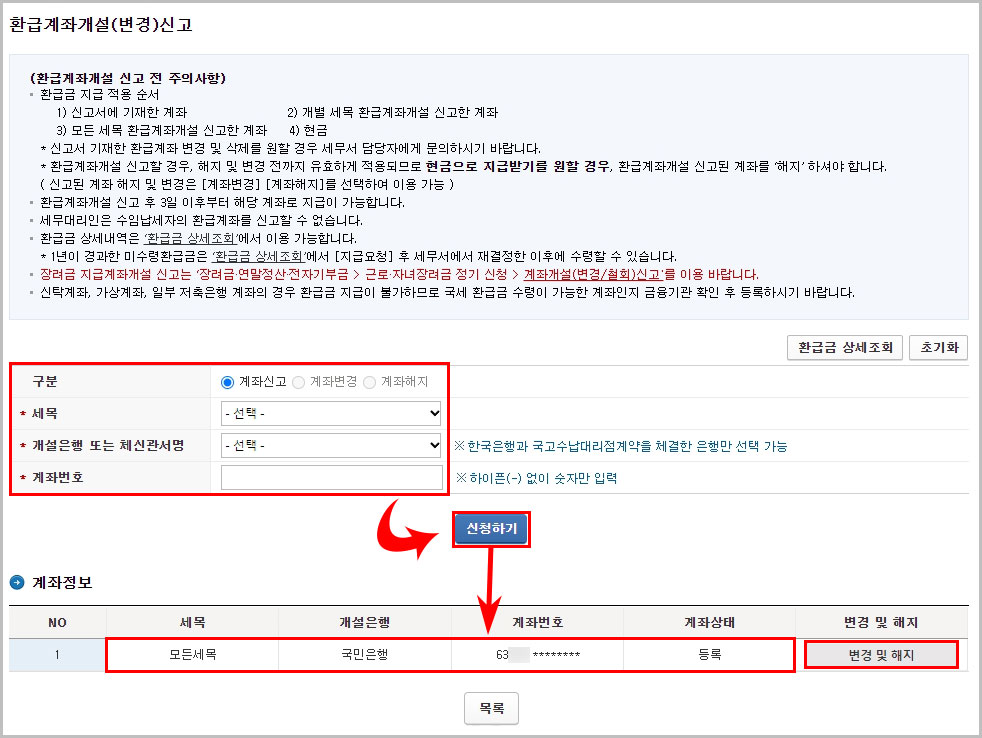The height and width of the screenshot is (738, 982).
Task: Click the 세목 column header
Action: pyautogui.click(x=192, y=622)
